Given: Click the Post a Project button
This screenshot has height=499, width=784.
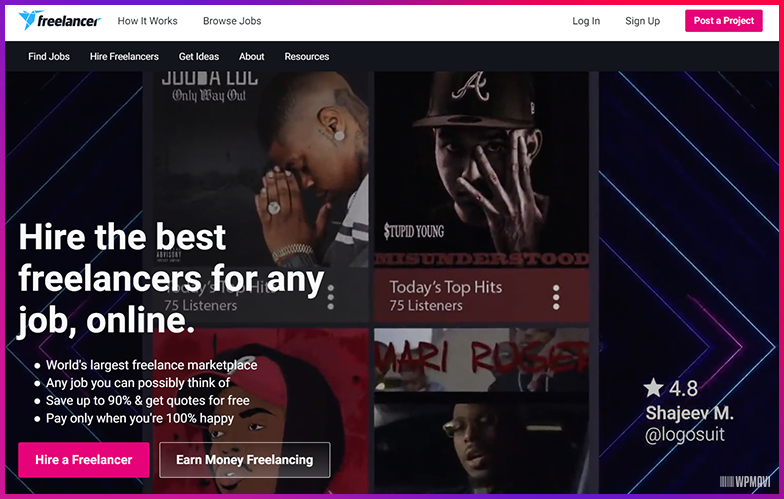Looking at the screenshot, I should (x=724, y=20).
